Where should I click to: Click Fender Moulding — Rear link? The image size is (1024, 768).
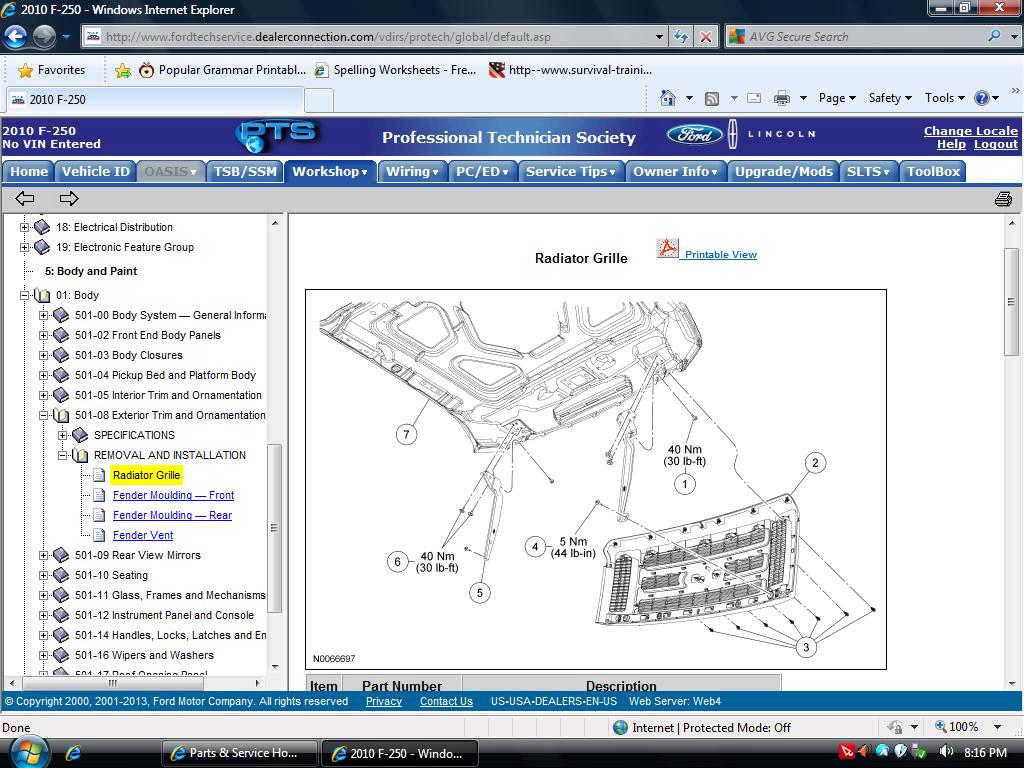(172, 515)
